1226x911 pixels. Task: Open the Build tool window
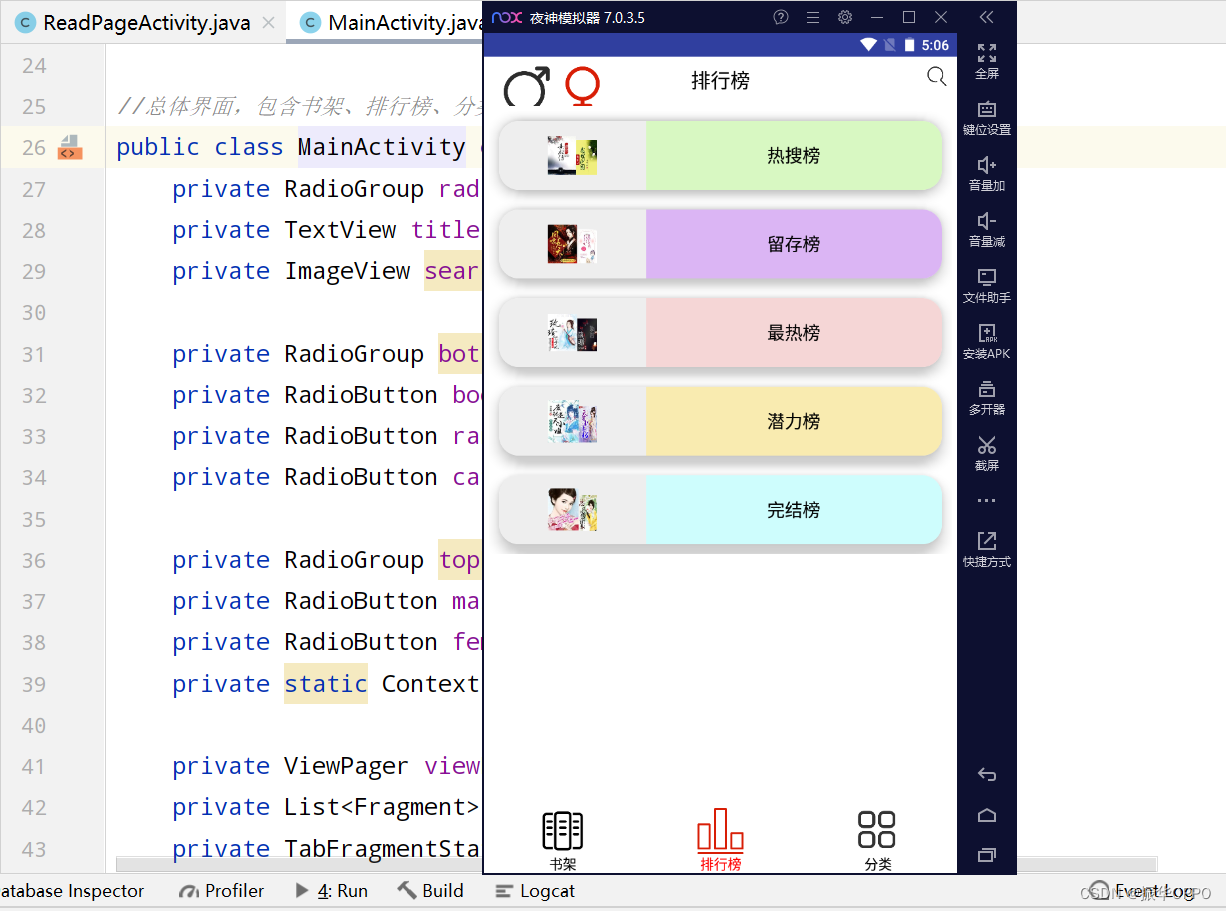point(431,891)
